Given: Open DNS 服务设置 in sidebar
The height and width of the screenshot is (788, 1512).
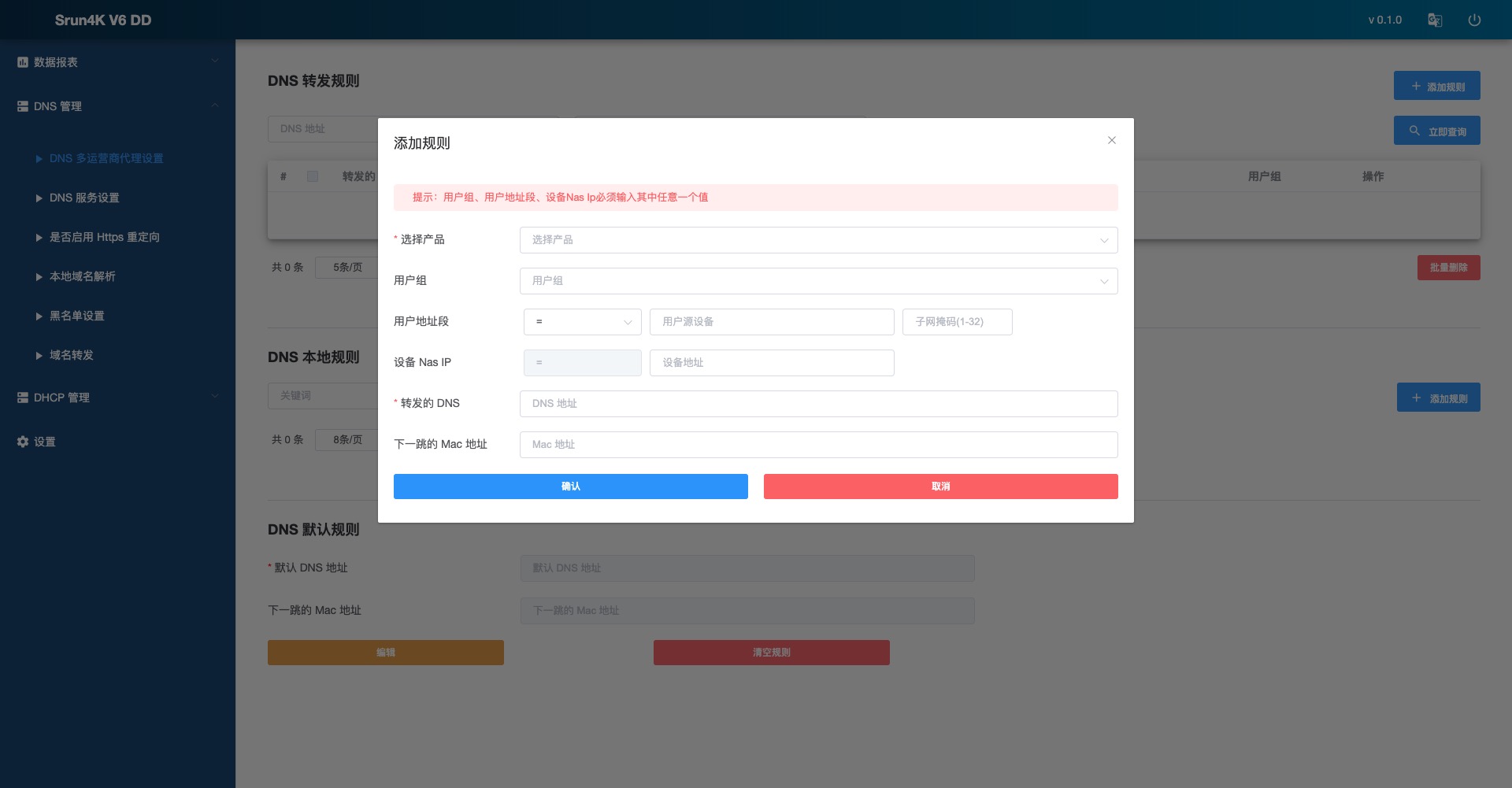Looking at the screenshot, I should (84, 198).
